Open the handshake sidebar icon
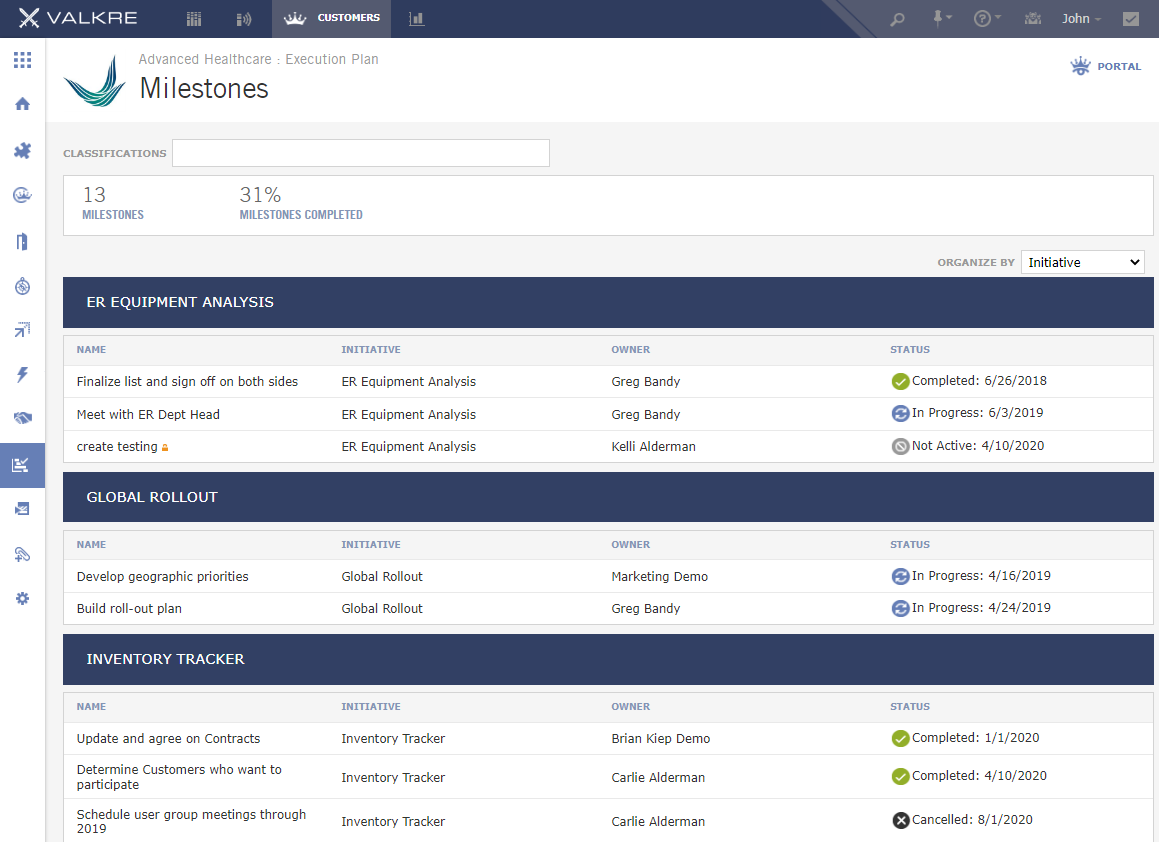The height and width of the screenshot is (842, 1159). pos(22,418)
